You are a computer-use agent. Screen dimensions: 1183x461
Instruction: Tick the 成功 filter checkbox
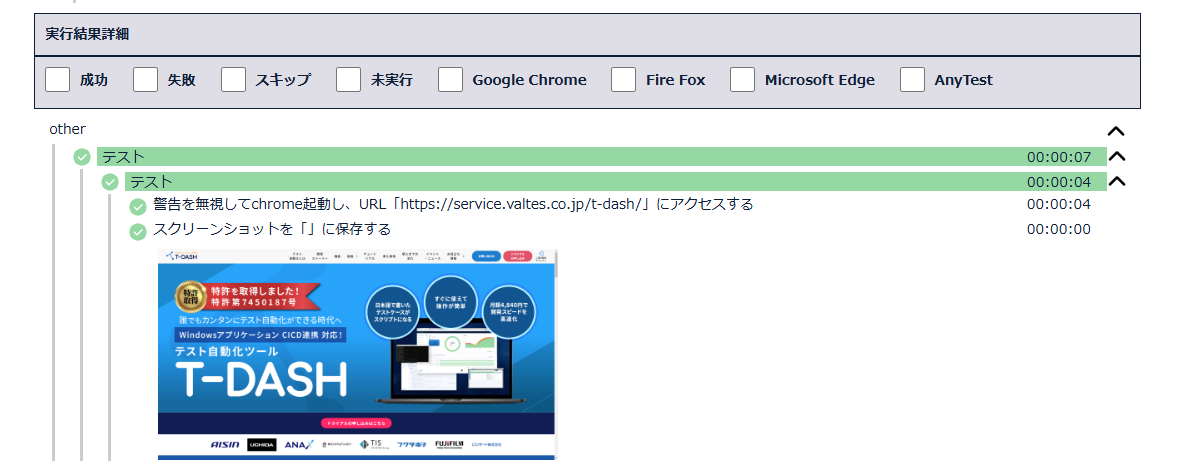click(58, 80)
